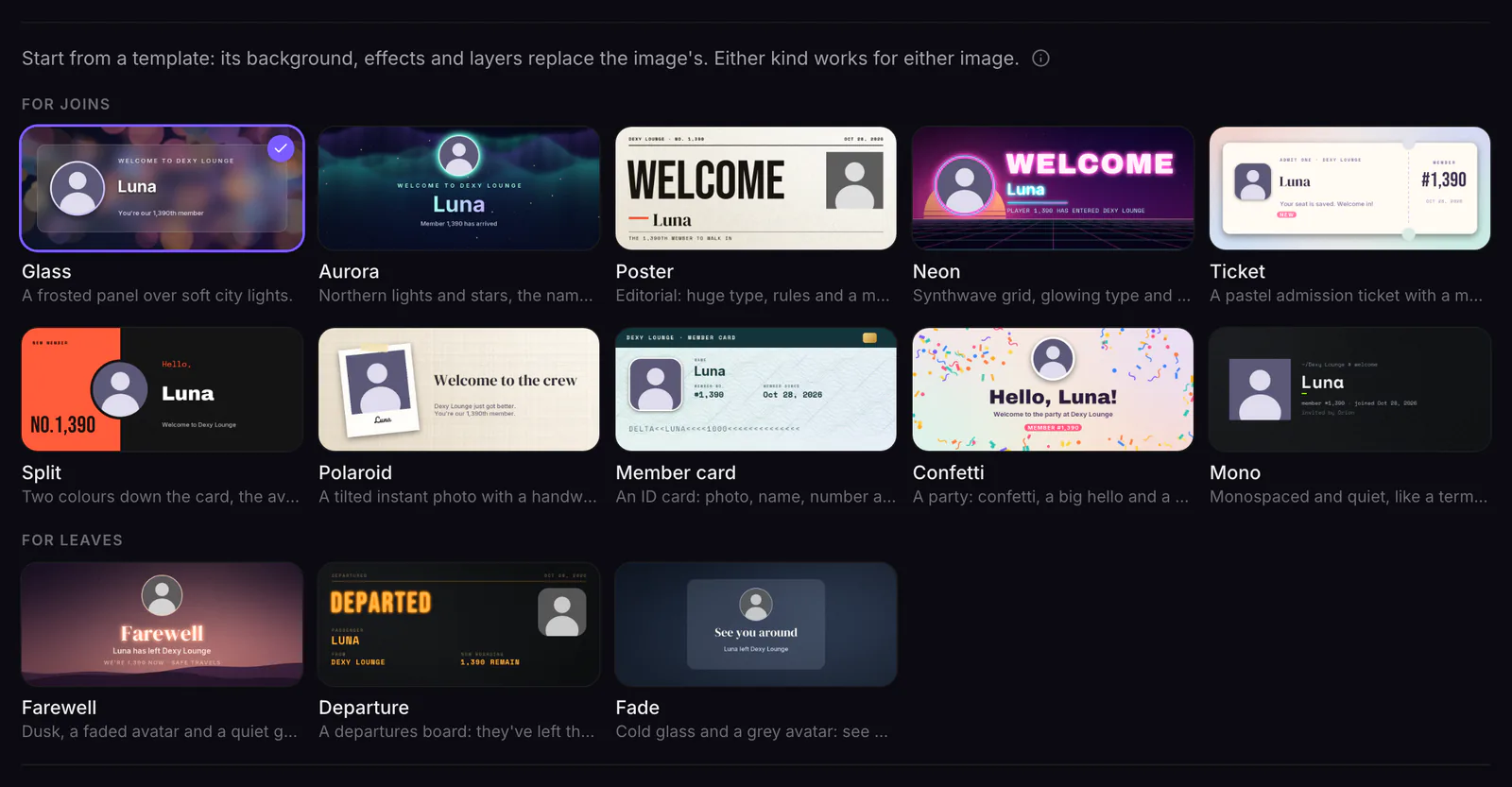Click the "Poster" template name
Screen dimensions: 1512x787
click(644, 272)
